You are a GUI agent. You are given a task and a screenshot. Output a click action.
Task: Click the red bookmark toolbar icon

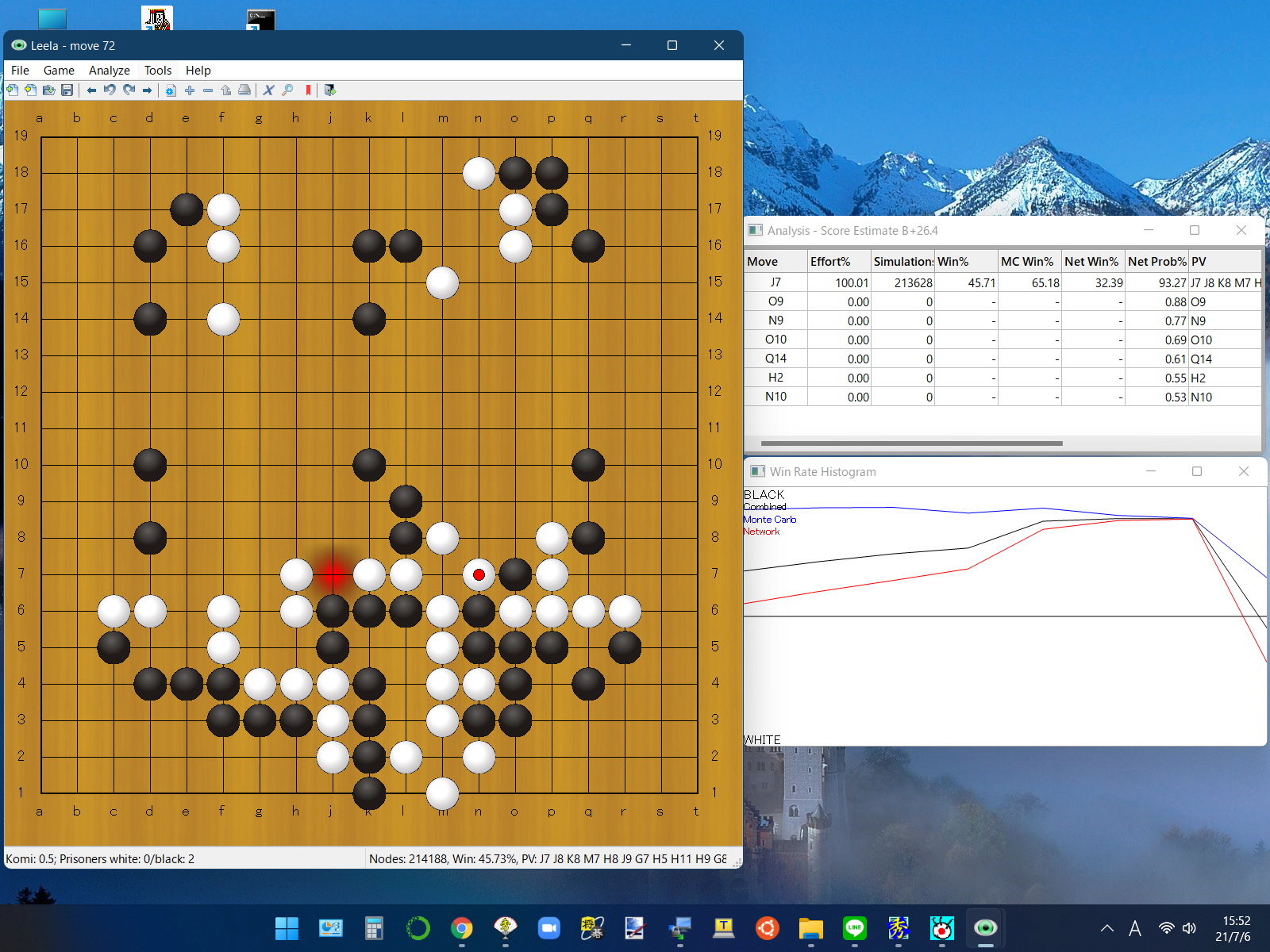click(x=308, y=90)
